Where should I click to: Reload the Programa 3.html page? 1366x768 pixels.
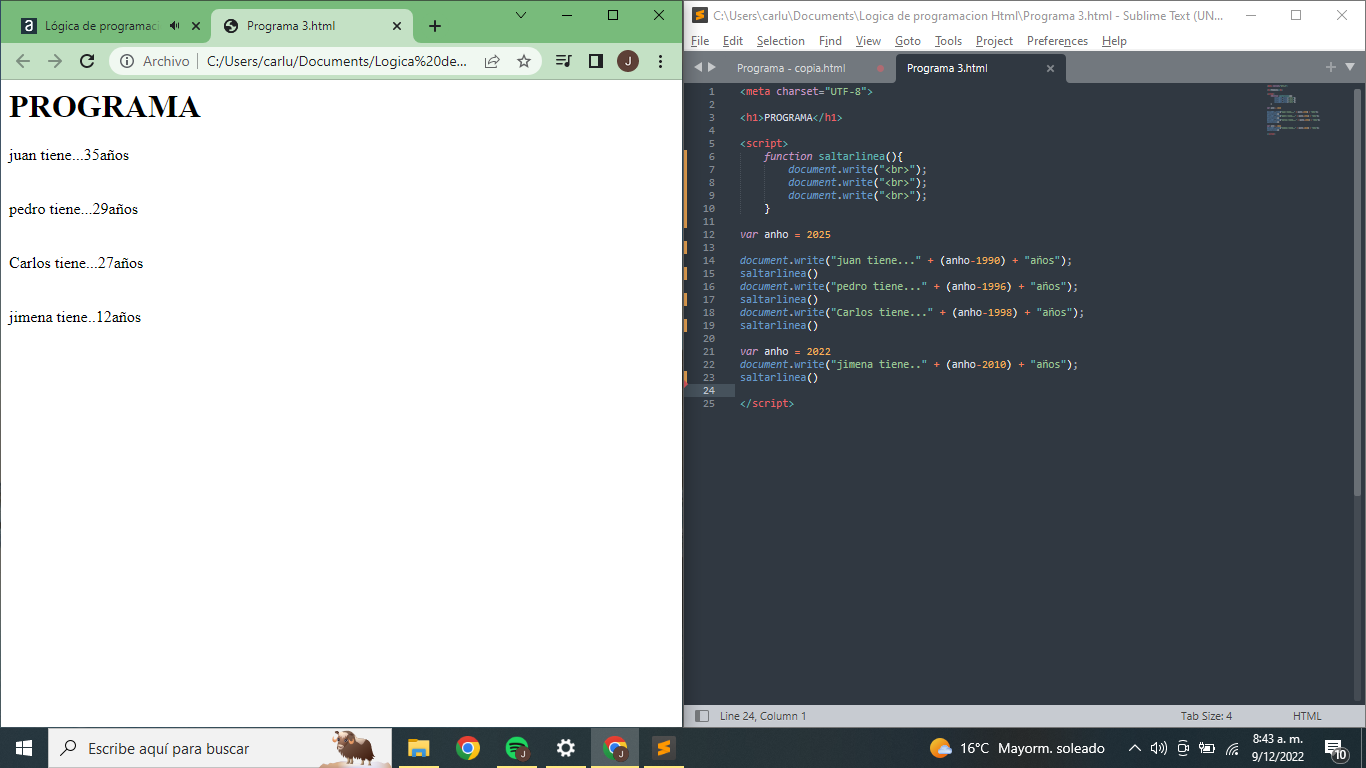click(87, 61)
